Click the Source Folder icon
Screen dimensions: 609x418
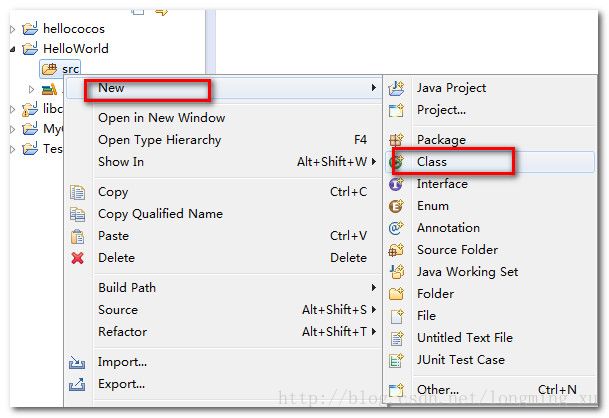[x=396, y=250]
